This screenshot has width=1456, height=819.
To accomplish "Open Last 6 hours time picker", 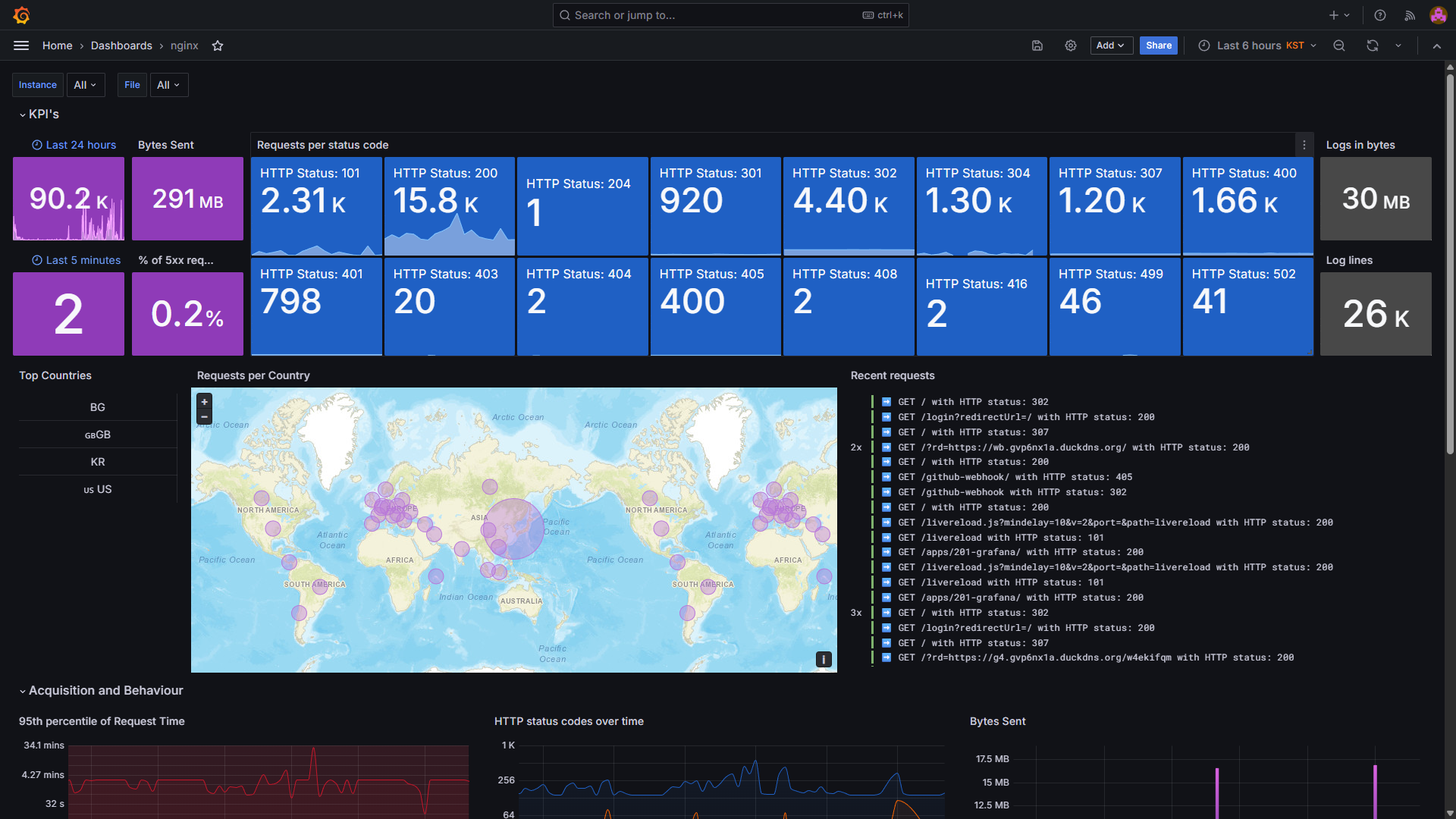I will (1257, 45).
